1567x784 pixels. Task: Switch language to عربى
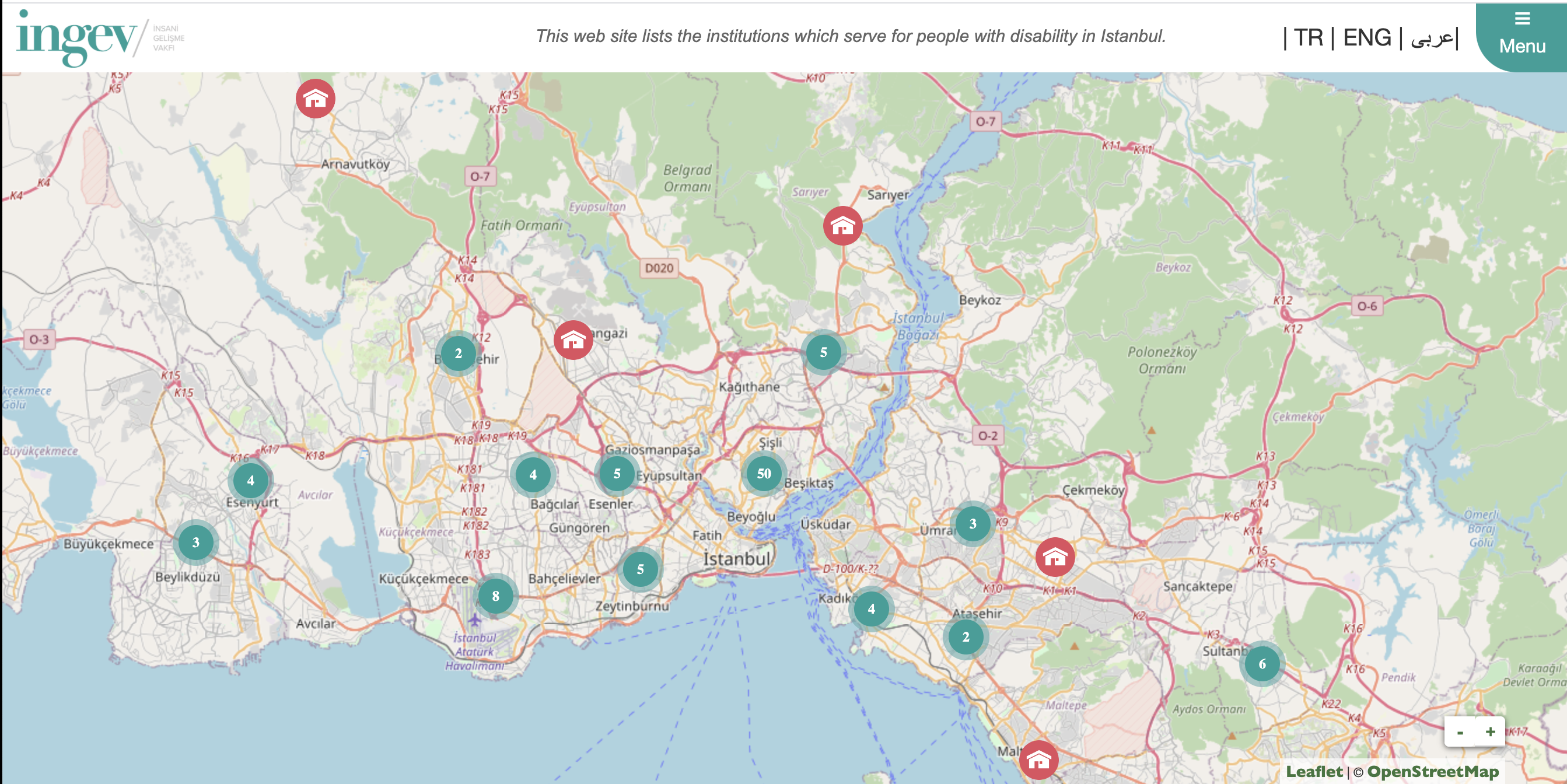tap(1432, 37)
